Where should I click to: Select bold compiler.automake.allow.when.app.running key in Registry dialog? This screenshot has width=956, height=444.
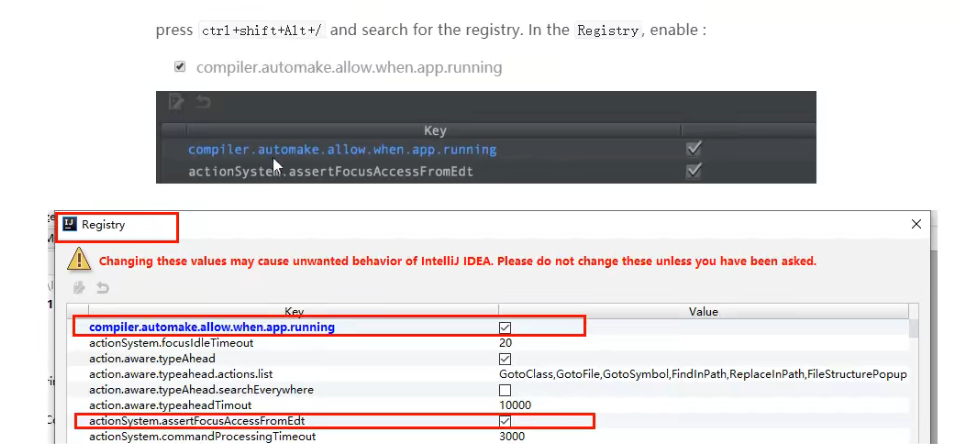[x=212, y=327]
